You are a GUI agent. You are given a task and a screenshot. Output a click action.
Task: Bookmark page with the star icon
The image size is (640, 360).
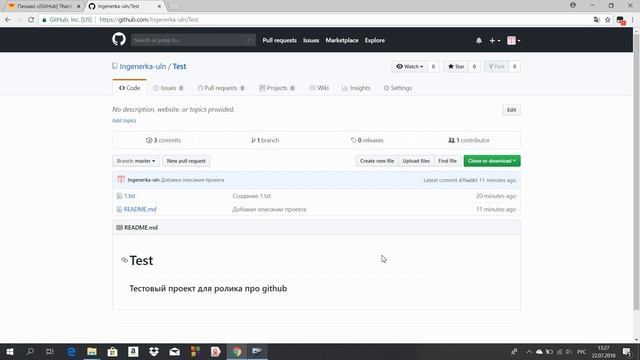coord(608,20)
